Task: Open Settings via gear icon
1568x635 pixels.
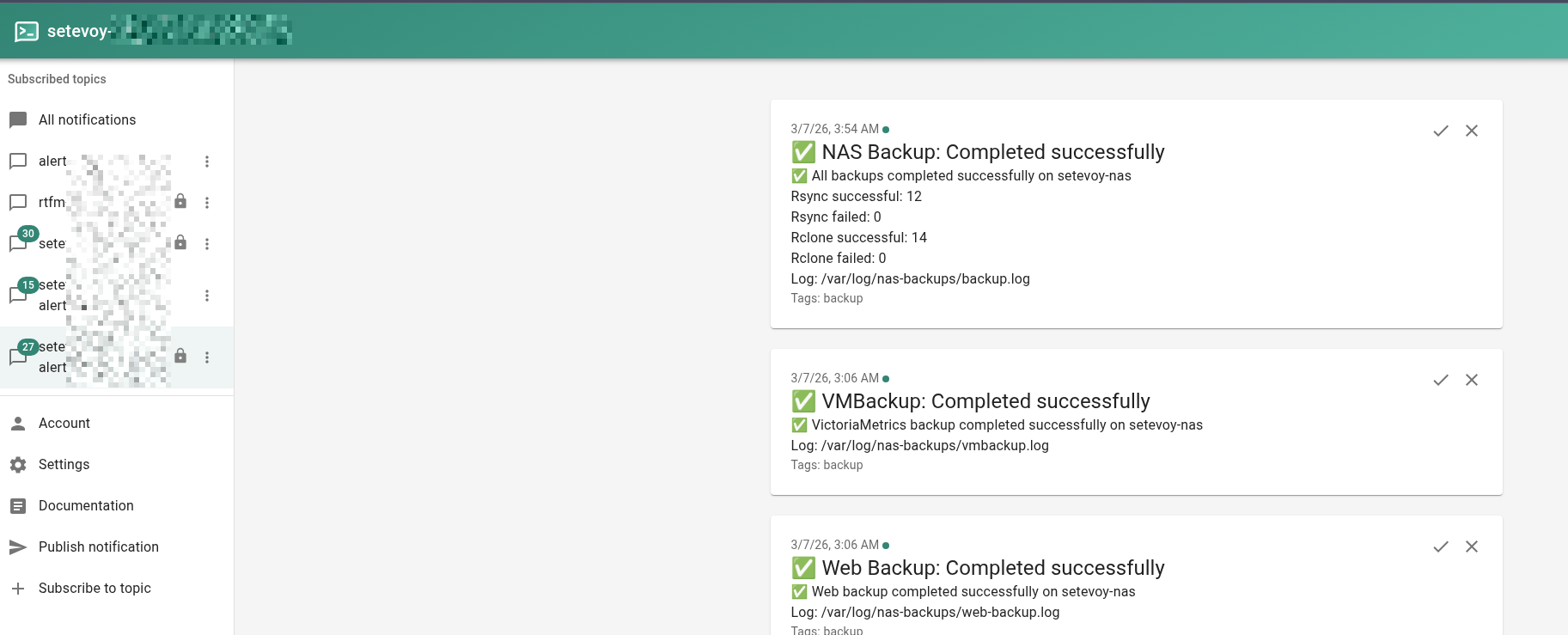Action: coord(18,465)
